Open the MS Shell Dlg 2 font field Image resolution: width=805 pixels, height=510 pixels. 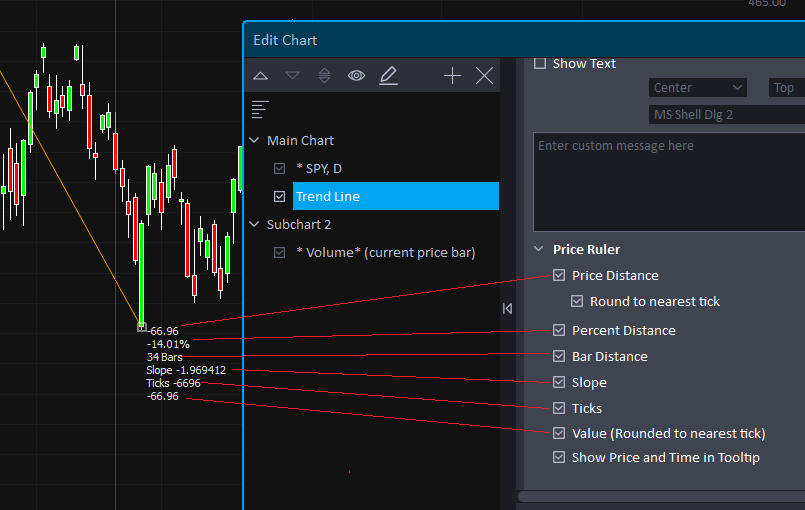[x=727, y=115]
